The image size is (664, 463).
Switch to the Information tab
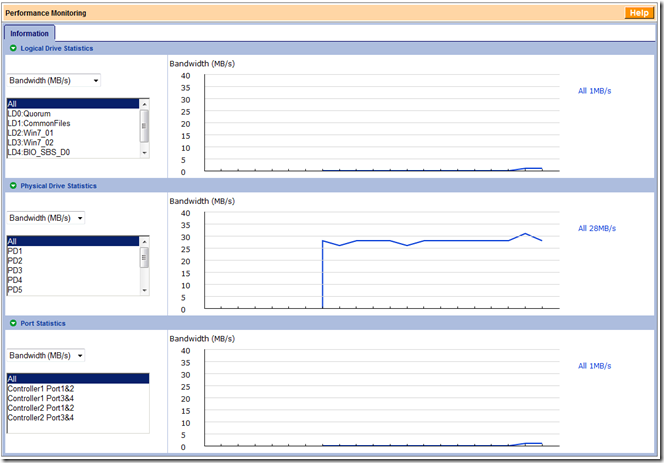[x=29, y=33]
